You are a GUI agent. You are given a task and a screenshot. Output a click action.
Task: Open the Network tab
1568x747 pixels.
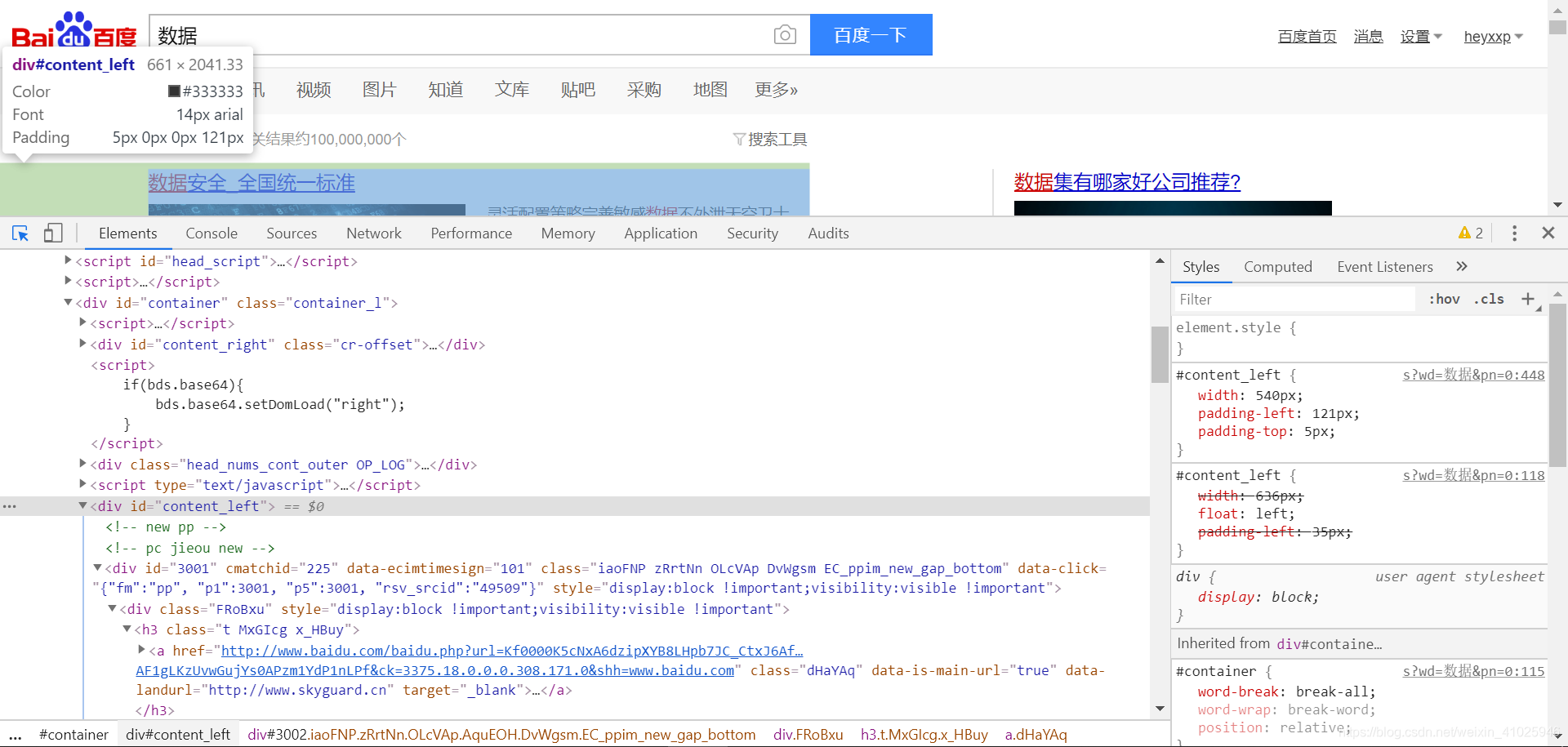(x=374, y=233)
